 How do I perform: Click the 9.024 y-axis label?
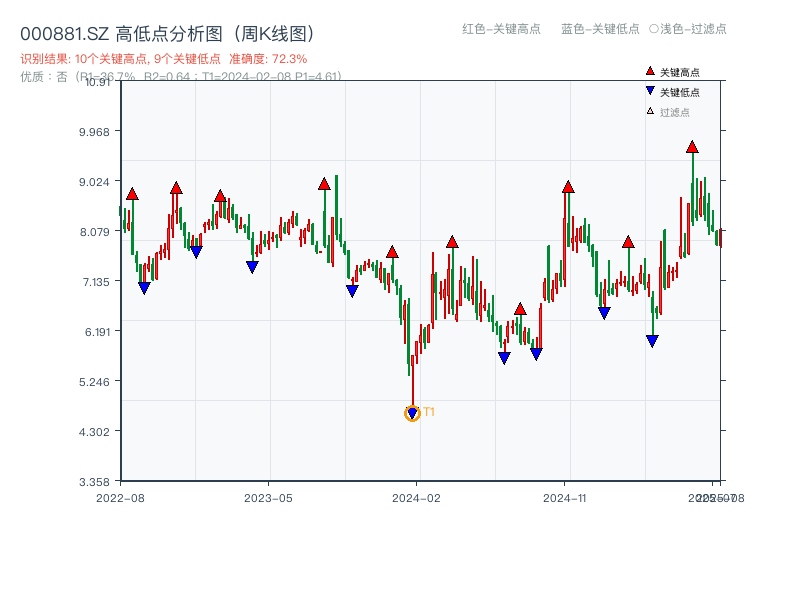tap(94, 182)
